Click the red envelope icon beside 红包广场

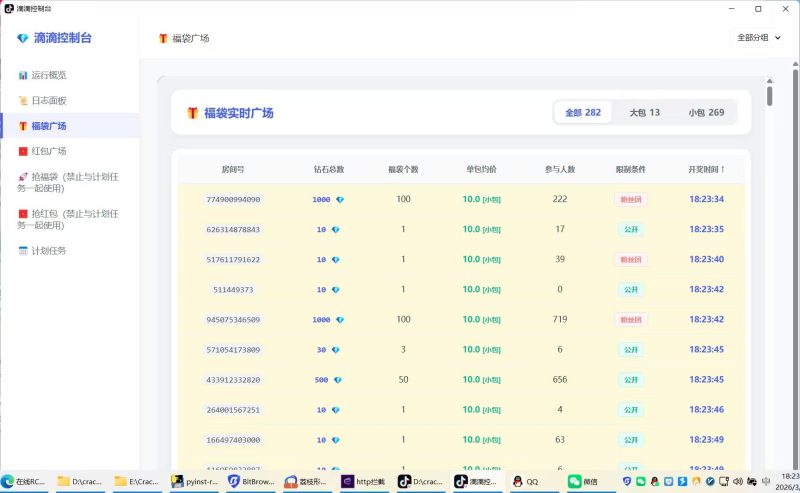click(23, 151)
